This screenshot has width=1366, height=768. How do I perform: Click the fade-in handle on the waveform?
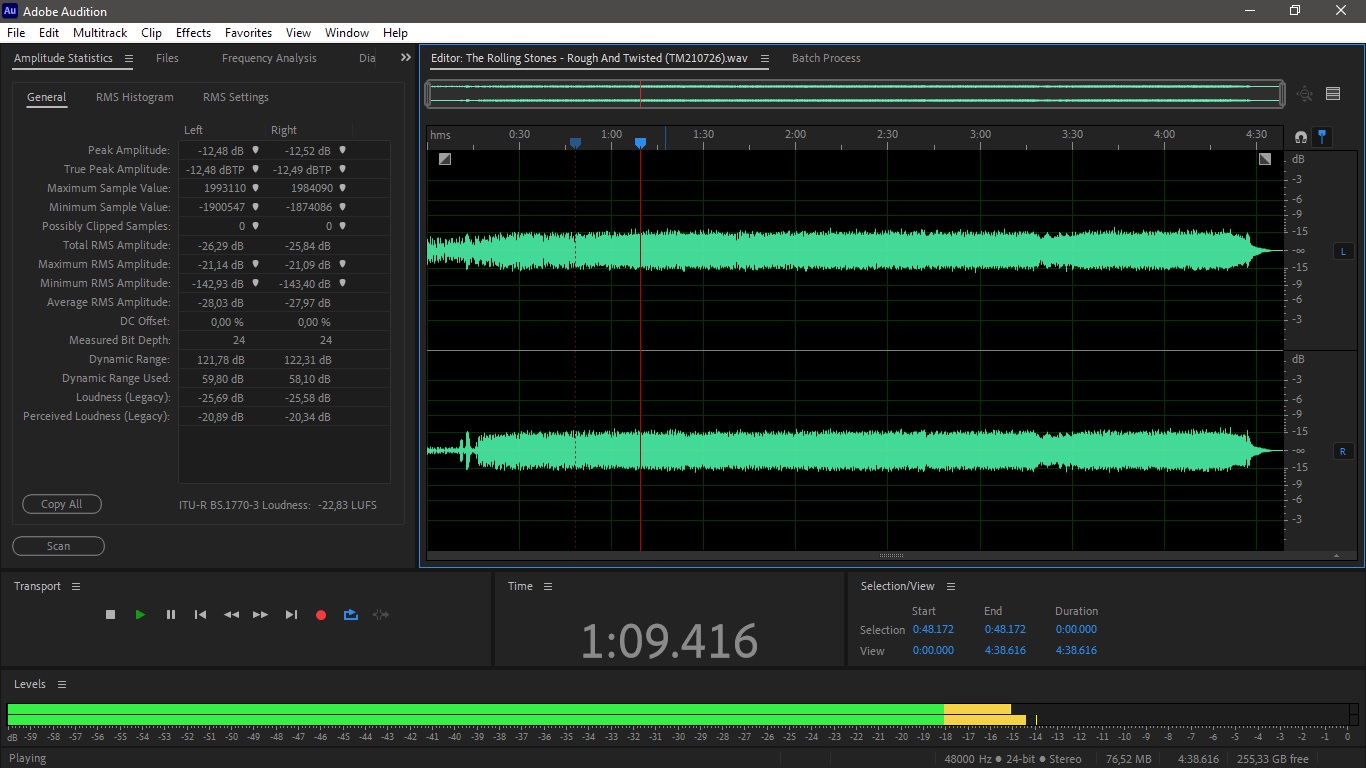445,159
